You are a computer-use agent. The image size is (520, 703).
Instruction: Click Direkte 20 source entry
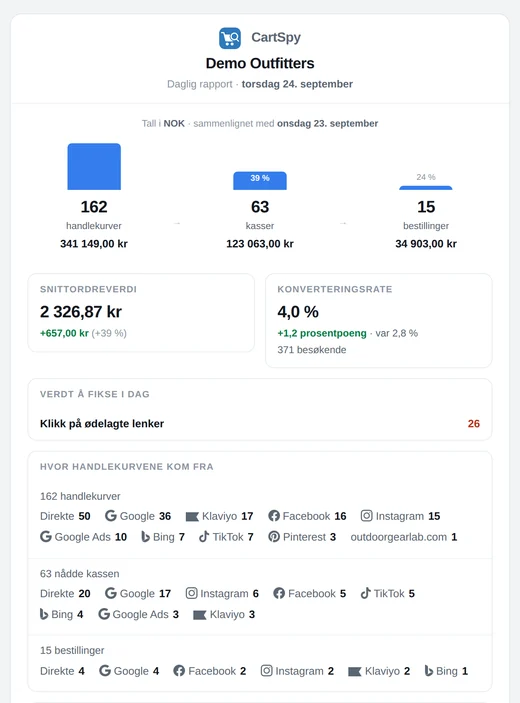65,594
